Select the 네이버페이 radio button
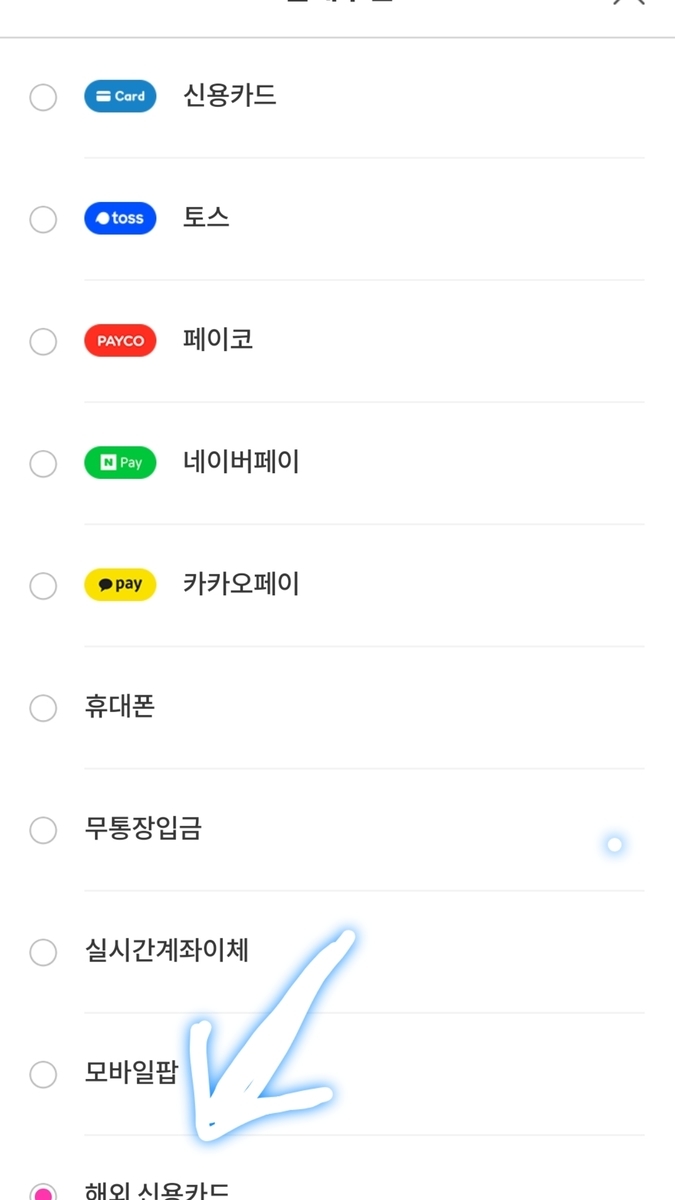This screenshot has height=1200, width=675. coord(43,464)
